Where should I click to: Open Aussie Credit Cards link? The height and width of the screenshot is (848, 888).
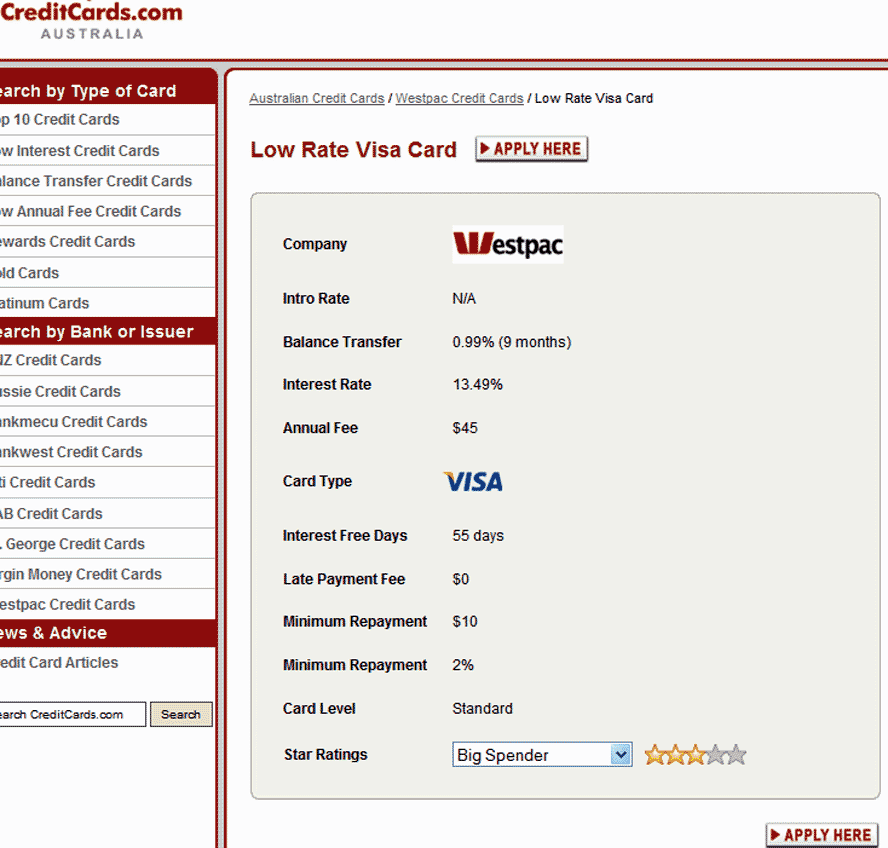[108, 391]
